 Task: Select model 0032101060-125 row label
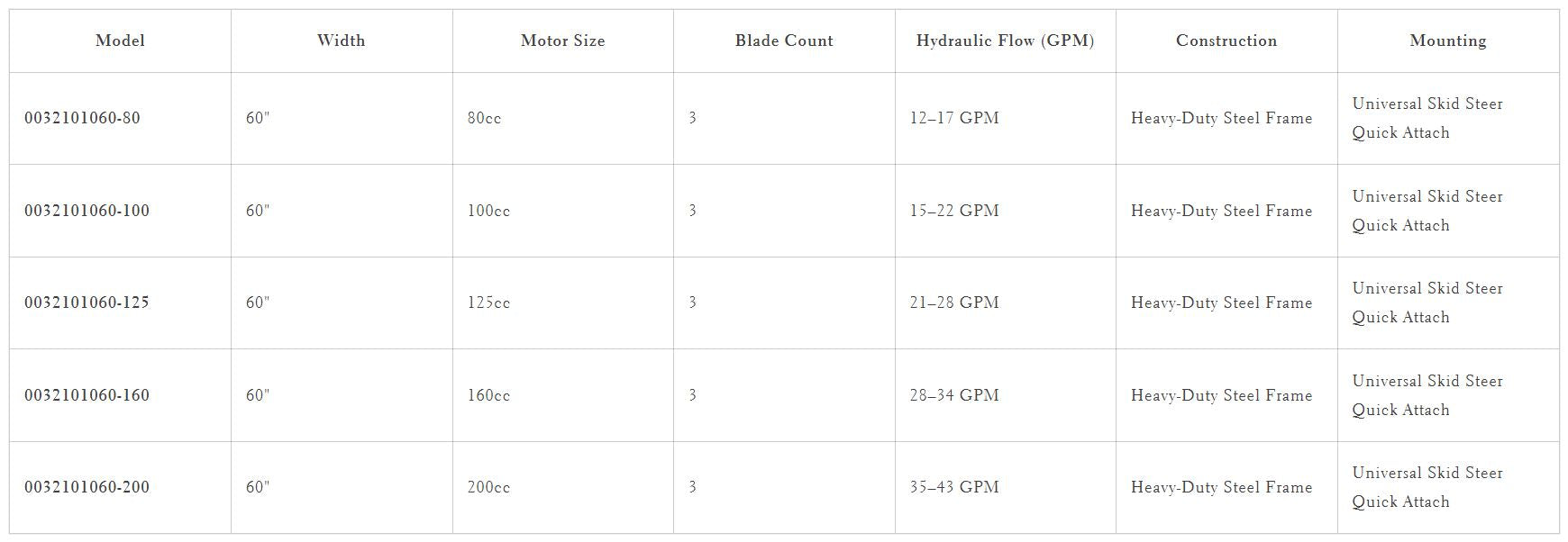click(87, 303)
